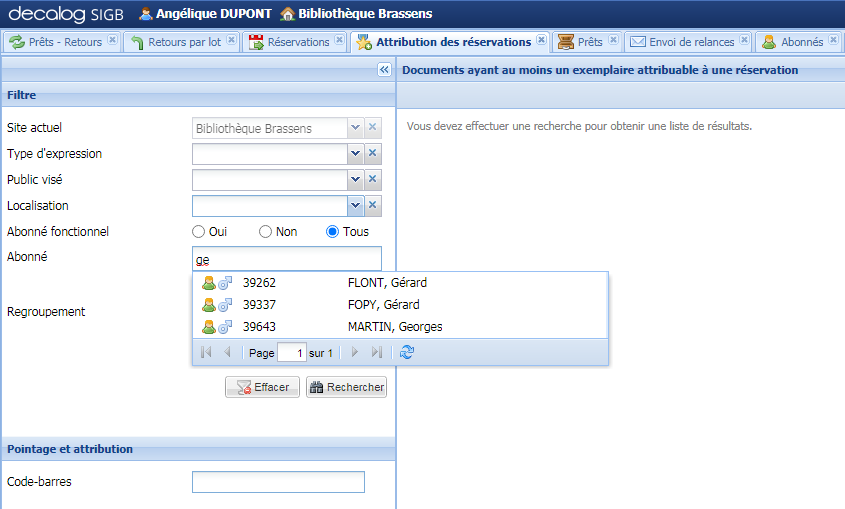Collapse the filter panel with double-arrow icon
This screenshot has height=509, width=845.
pos(384,70)
